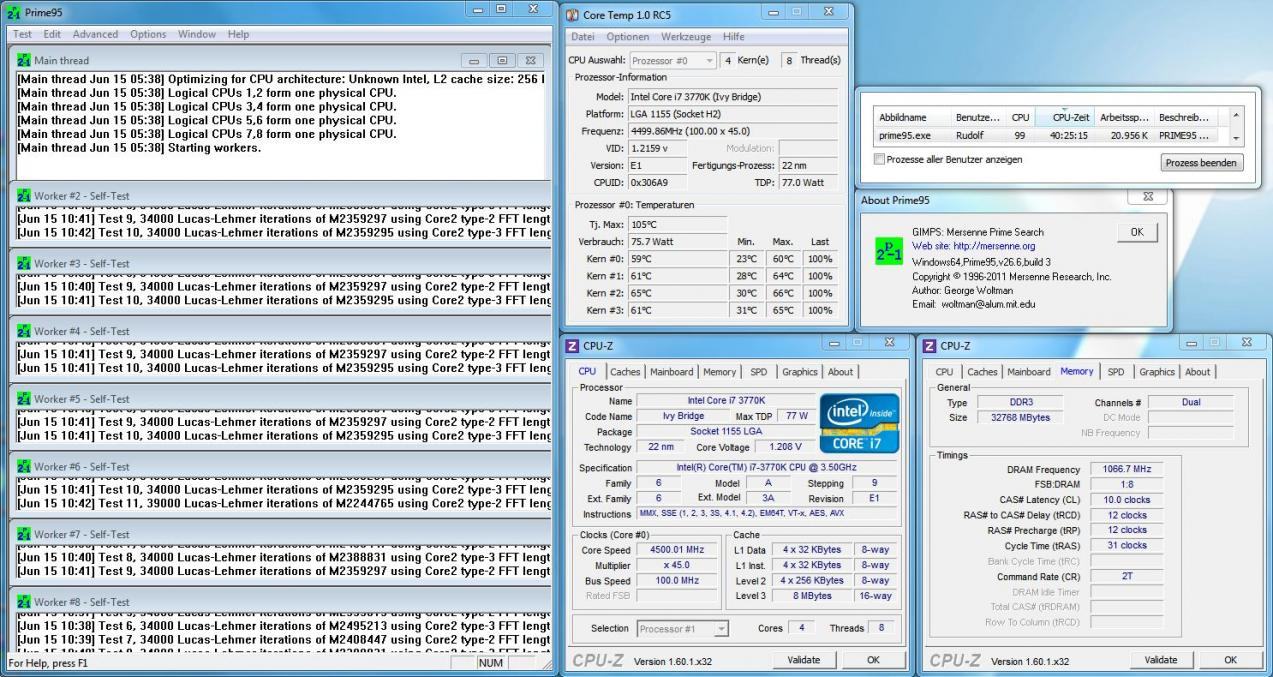Screen dimensions: 1273x677
Task: Click the Core Speed 4500.01 MHz field
Action: click(x=679, y=549)
